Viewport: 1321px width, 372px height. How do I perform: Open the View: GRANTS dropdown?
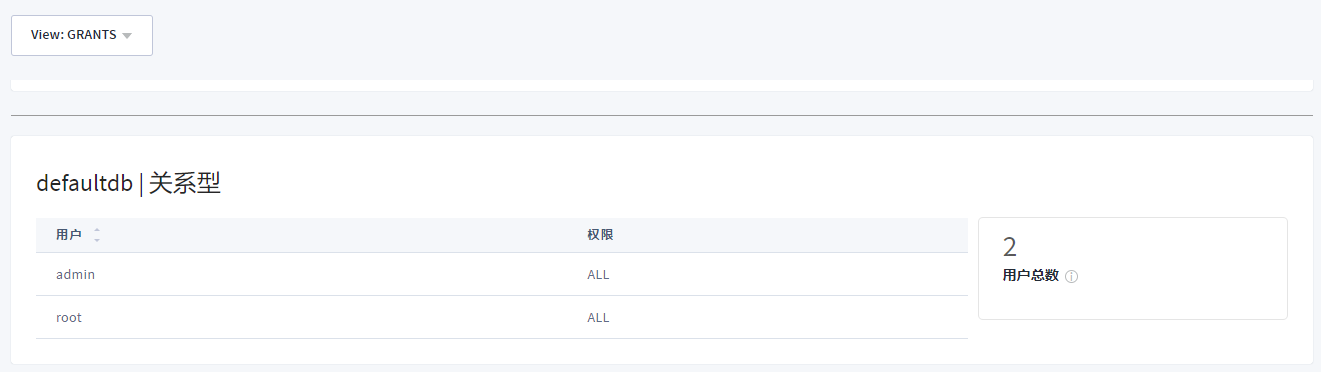(82, 35)
